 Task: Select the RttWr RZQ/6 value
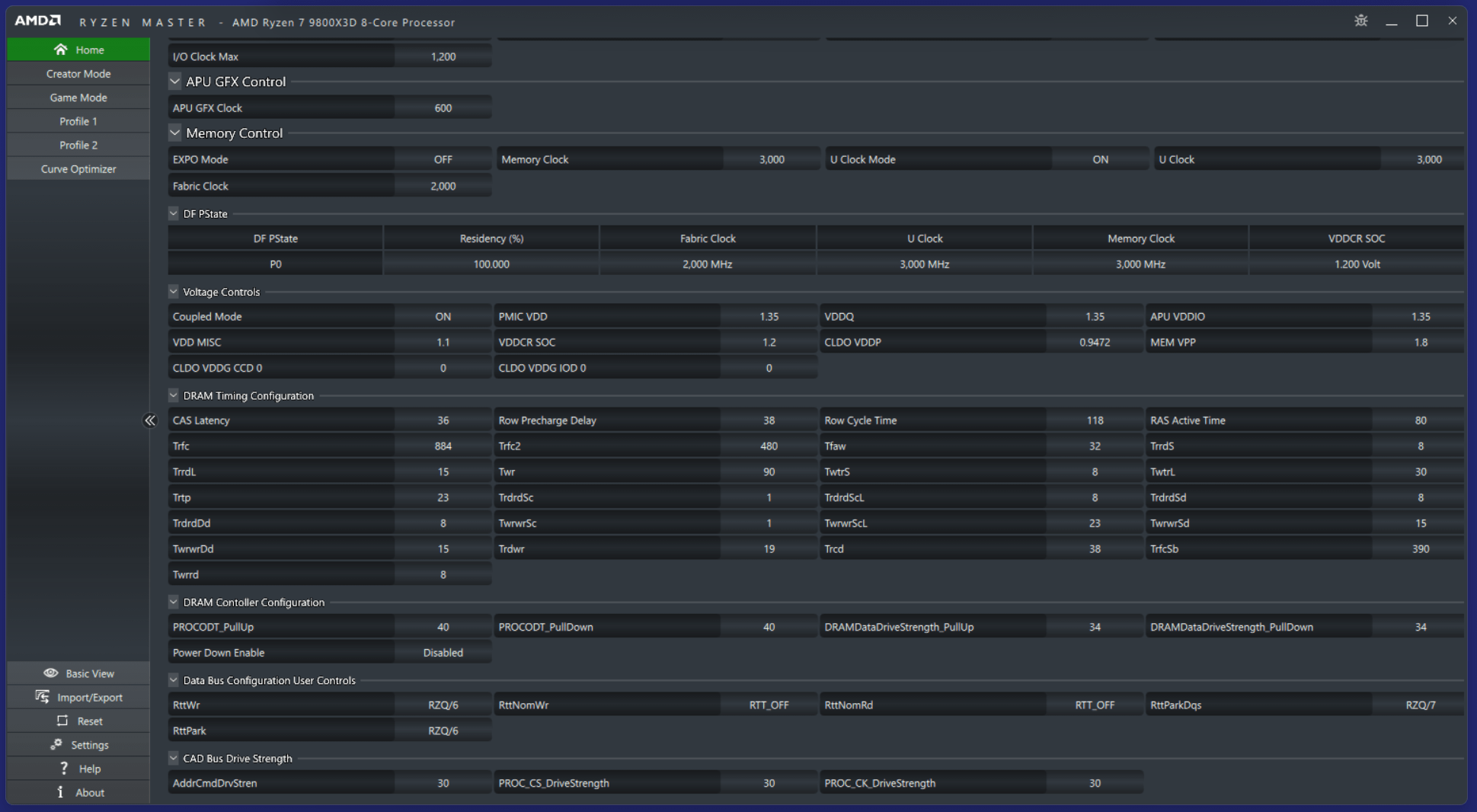pyautogui.click(x=443, y=705)
